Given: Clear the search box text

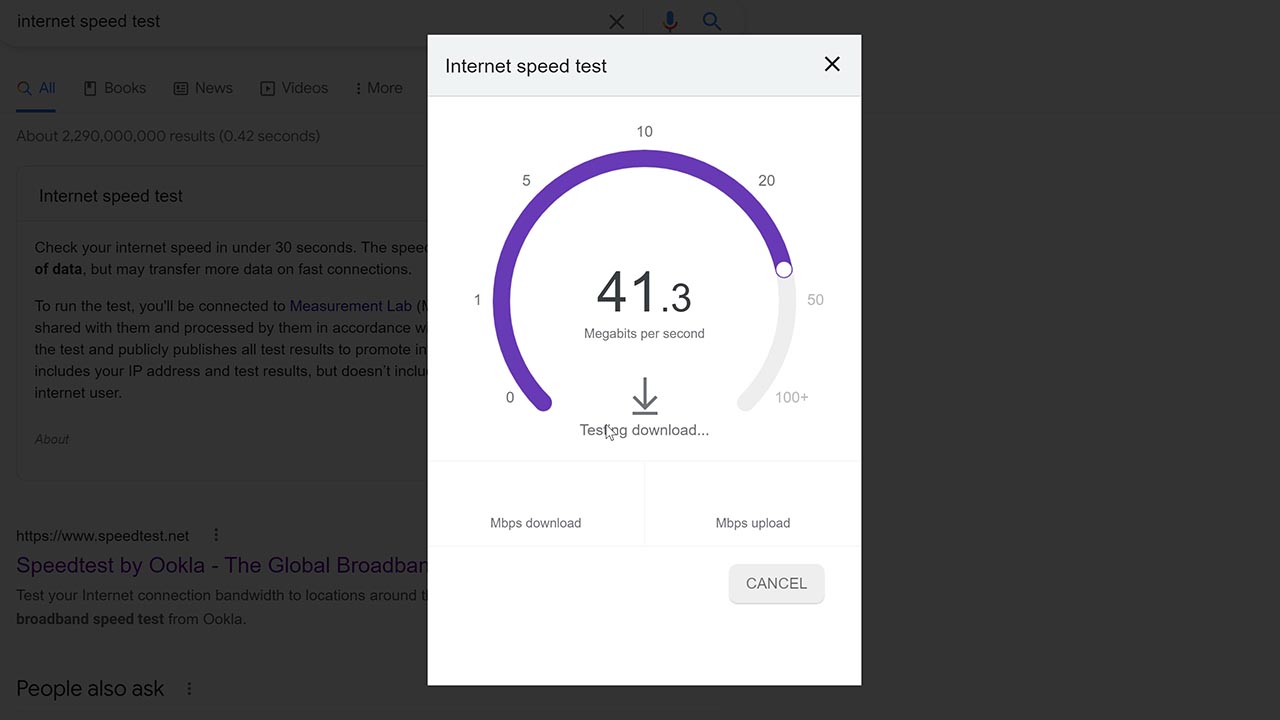Looking at the screenshot, I should click(617, 21).
